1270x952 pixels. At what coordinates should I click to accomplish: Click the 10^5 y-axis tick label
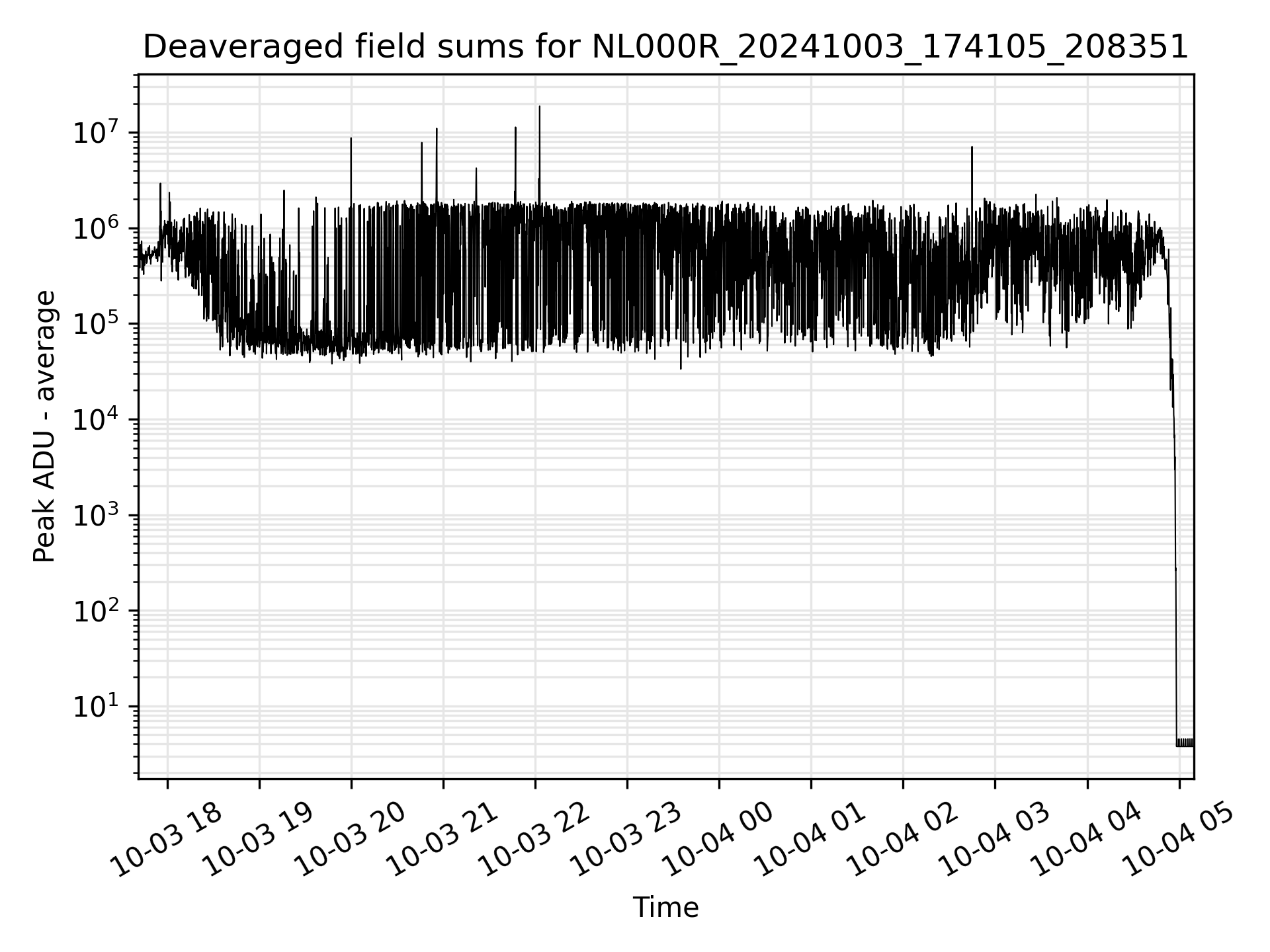(95, 324)
